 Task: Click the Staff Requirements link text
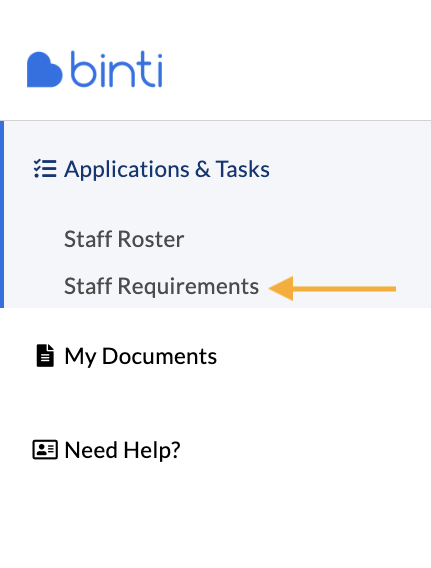click(162, 286)
